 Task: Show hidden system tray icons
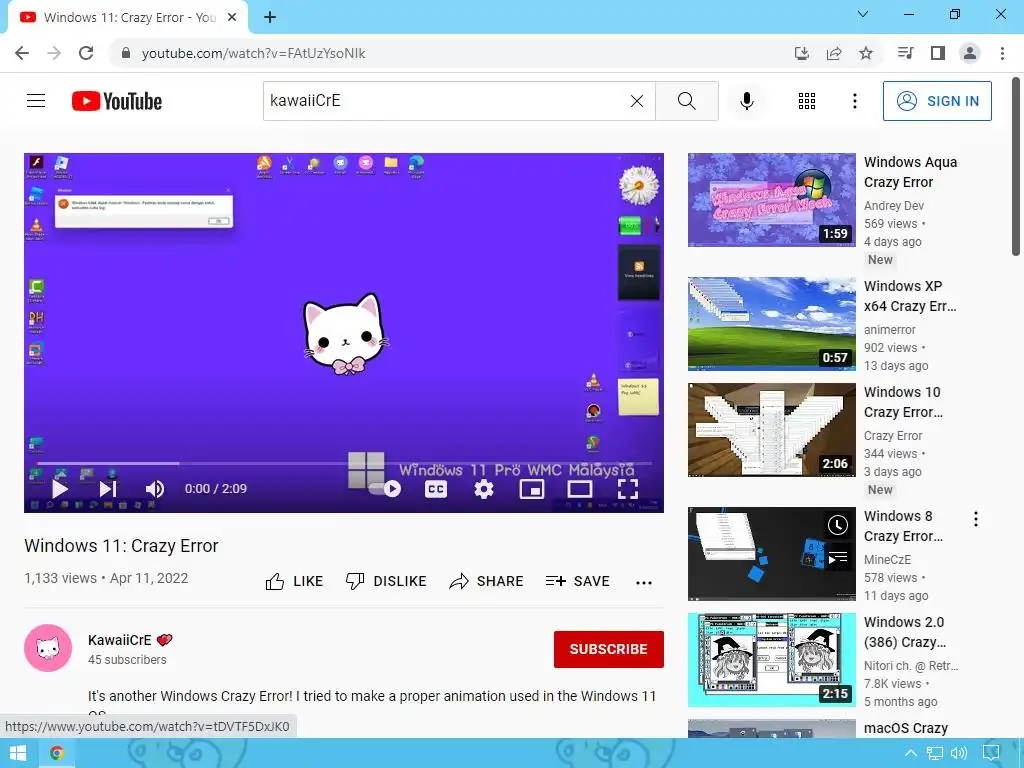tap(910, 754)
